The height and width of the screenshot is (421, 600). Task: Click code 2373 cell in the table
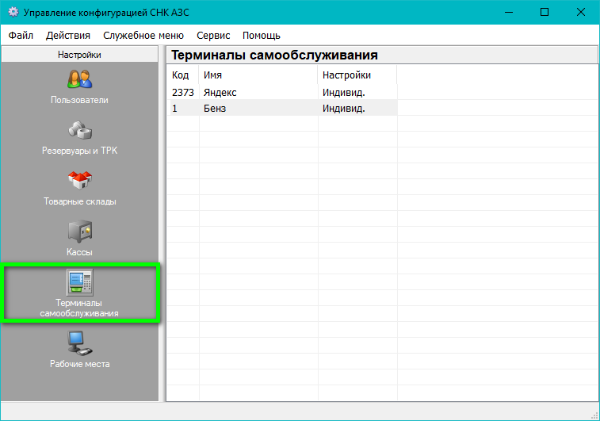[x=182, y=91]
